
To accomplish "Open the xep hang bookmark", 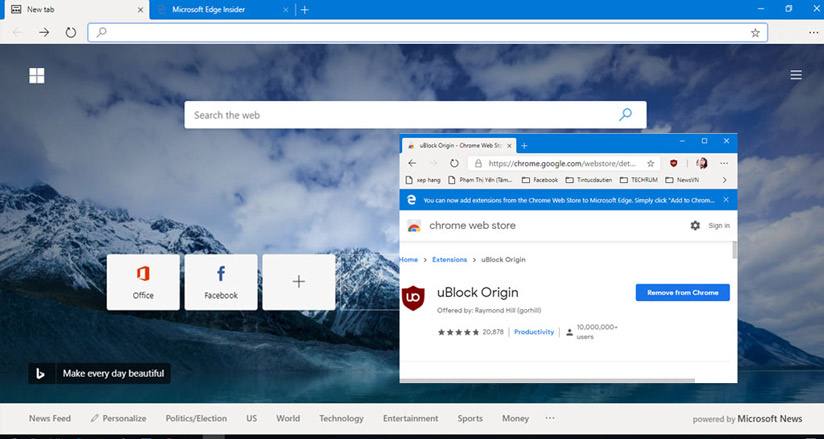I will 423,180.
